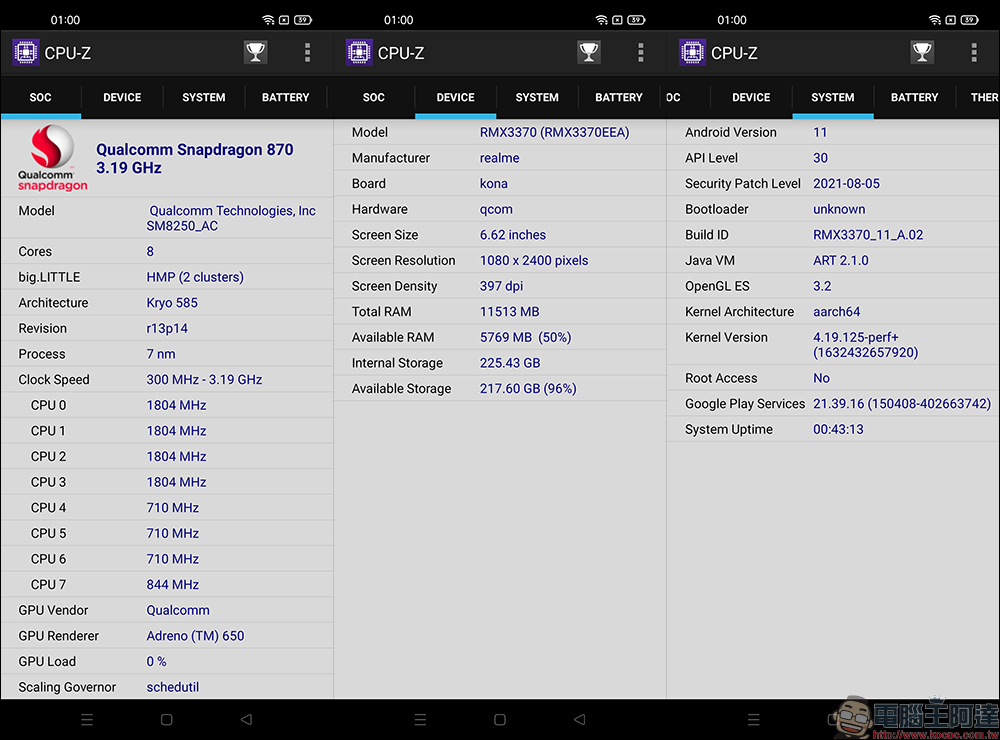Select the SYSTEM tab in the right screen
This screenshot has width=1000, height=740.
(833, 97)
